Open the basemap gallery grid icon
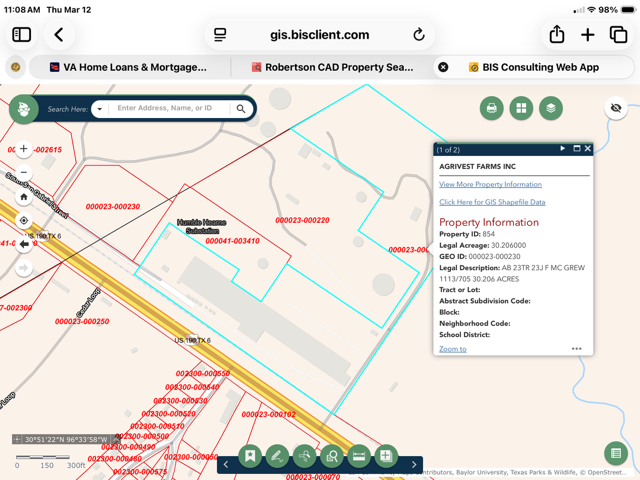Image resolution: width=640 pixels, height=480 pixels. click(x=521, y=108)
